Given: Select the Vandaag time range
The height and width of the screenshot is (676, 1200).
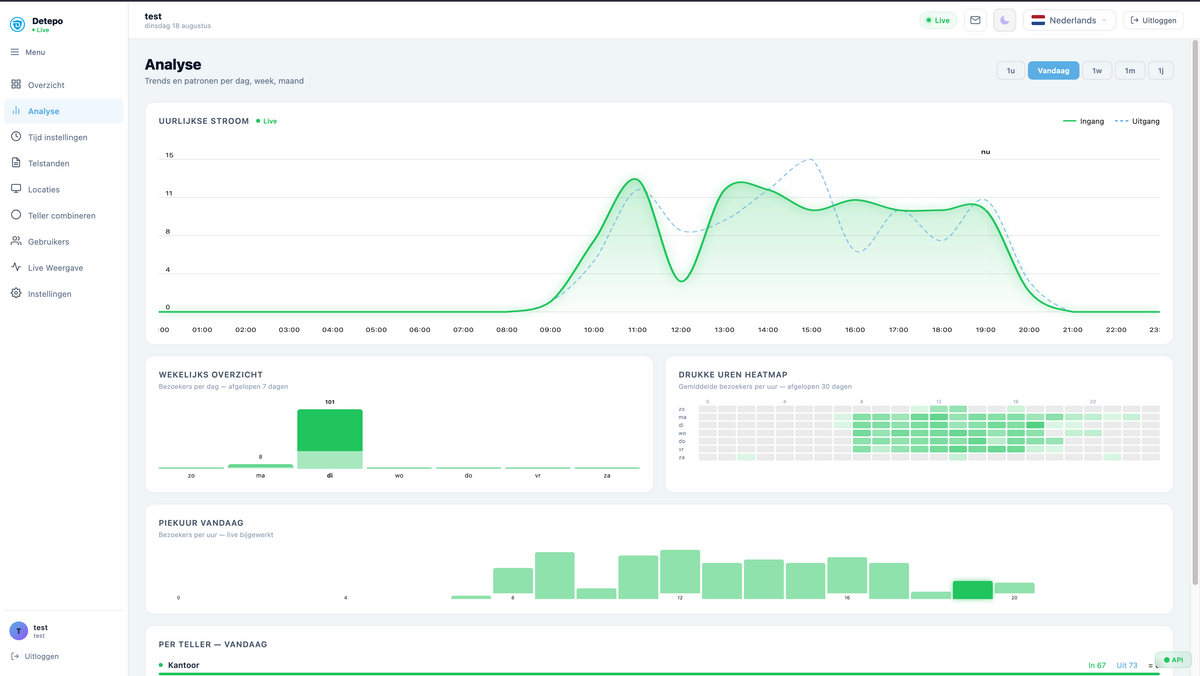Looking at the screenshot, I should pos(1054,70).
